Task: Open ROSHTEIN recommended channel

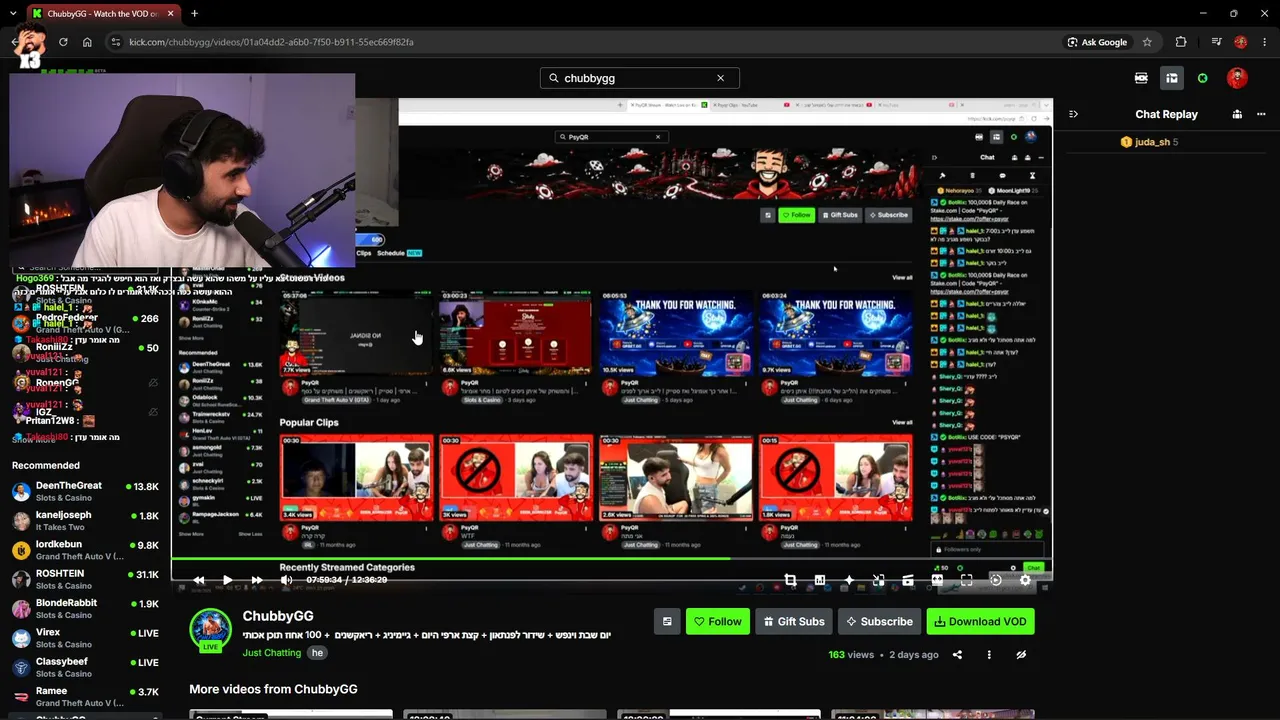Action: (x=85, y=579)
